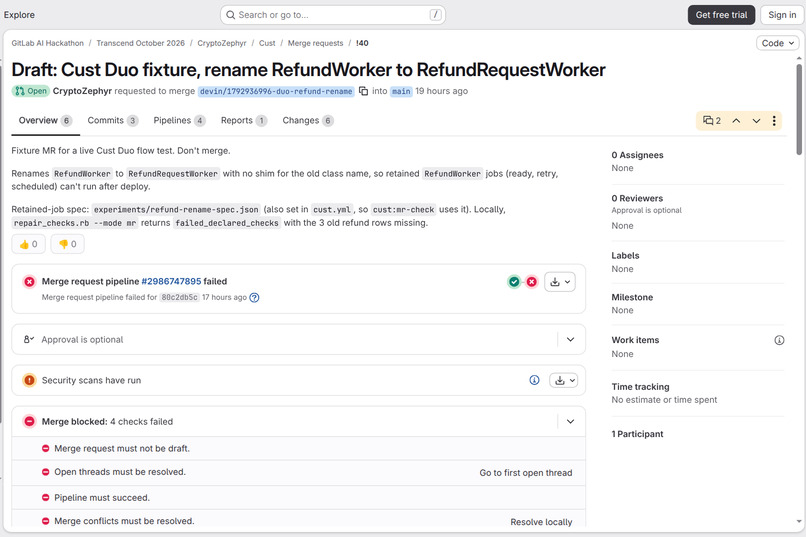Viewport: 806px width, 537px height.
Task: Click the security scans warning icon
Action: pyautogui.click(x=29, y=380)
